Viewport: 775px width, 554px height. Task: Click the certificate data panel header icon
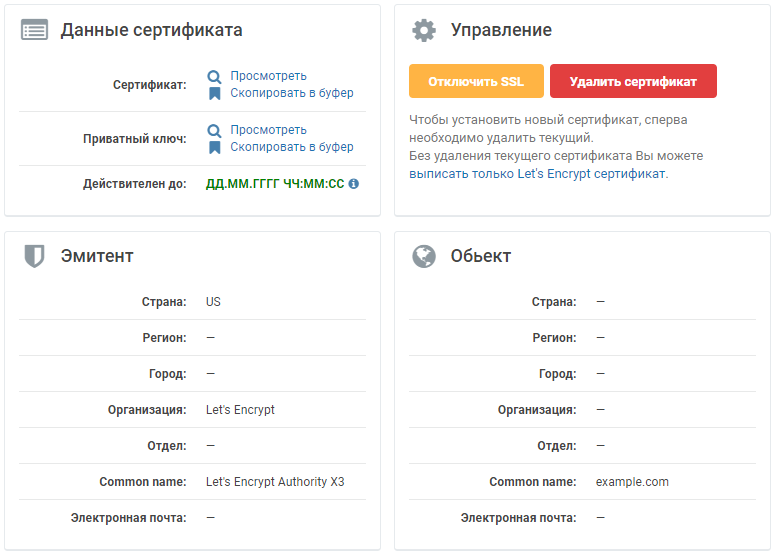(34, 30)
